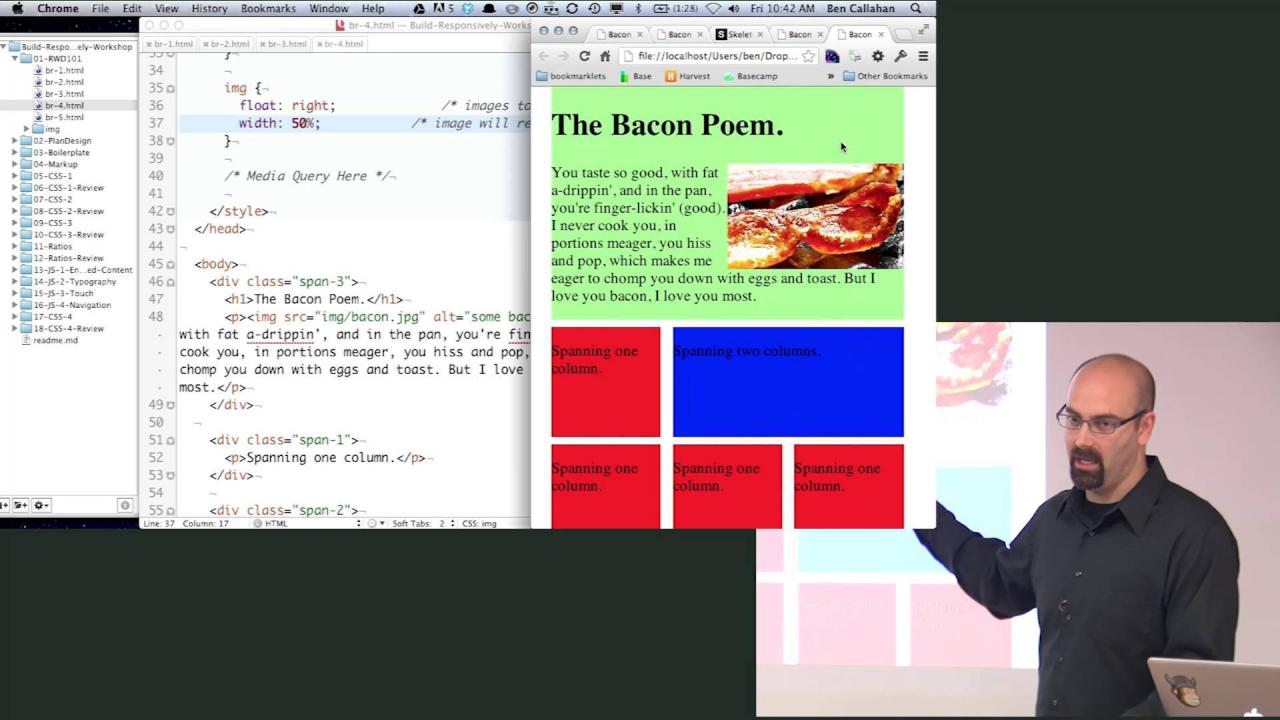Click the blue Spanning two columns box
The width and height of the screenshot is (1280, 720).
tap(788, 382)
